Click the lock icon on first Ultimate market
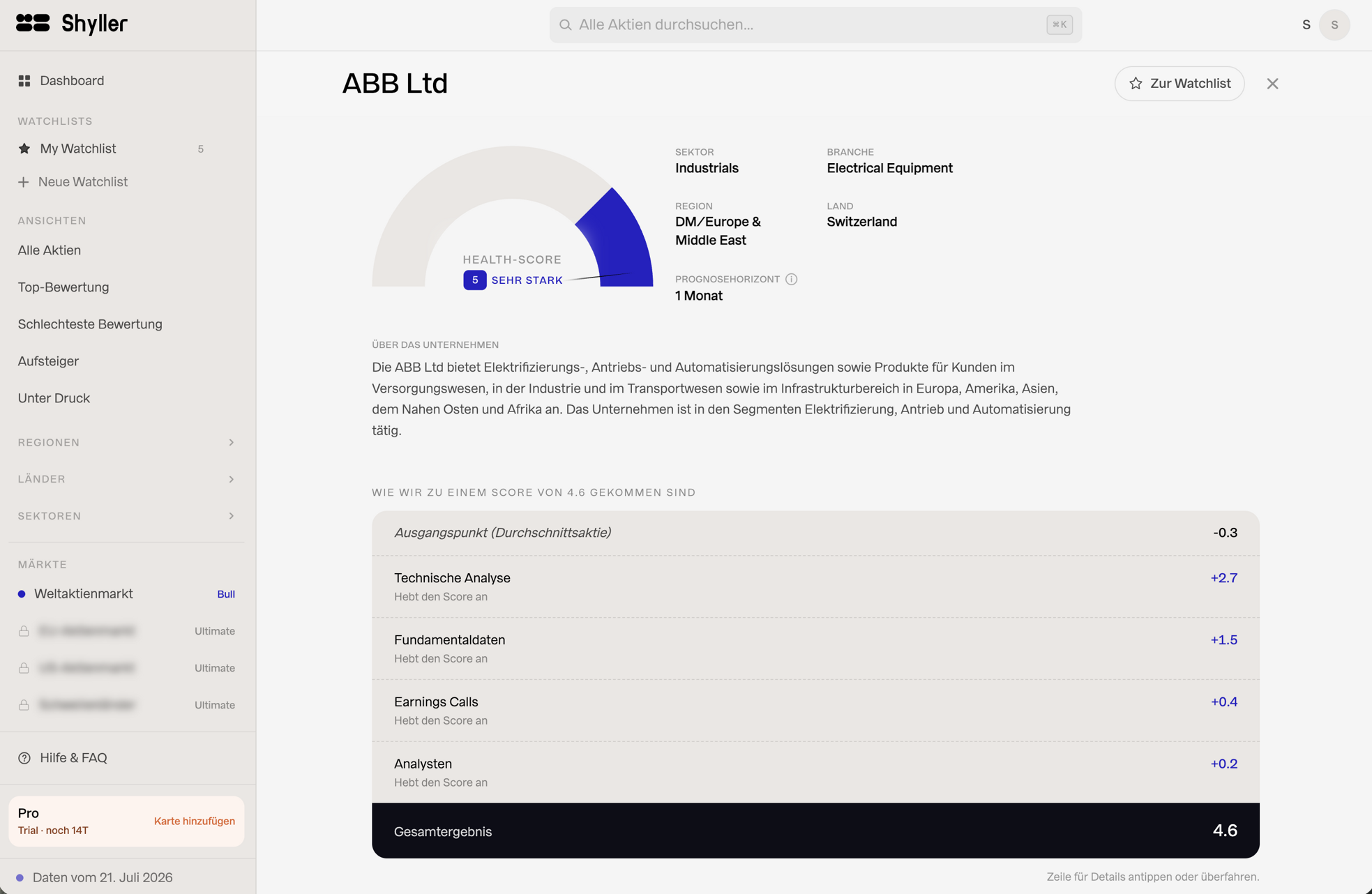The height and width of the screenshot is (894, 1372). [24, 631]
